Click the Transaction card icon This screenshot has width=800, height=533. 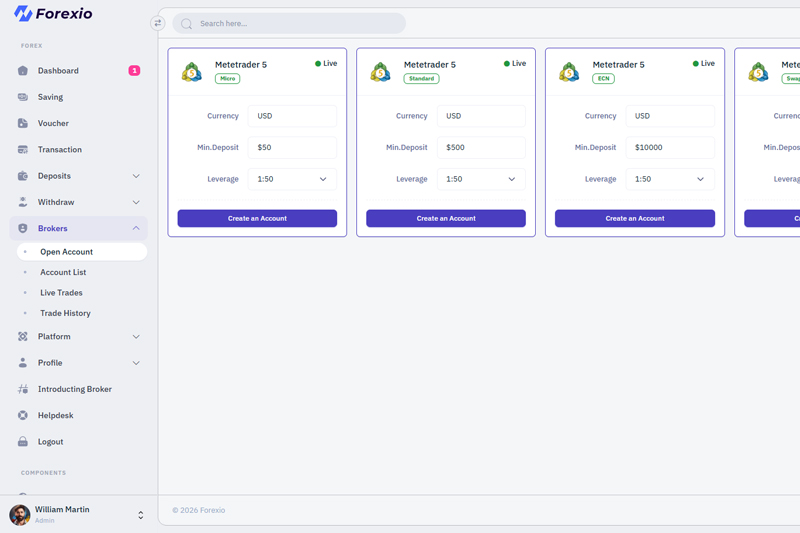[x=23, y=150]
